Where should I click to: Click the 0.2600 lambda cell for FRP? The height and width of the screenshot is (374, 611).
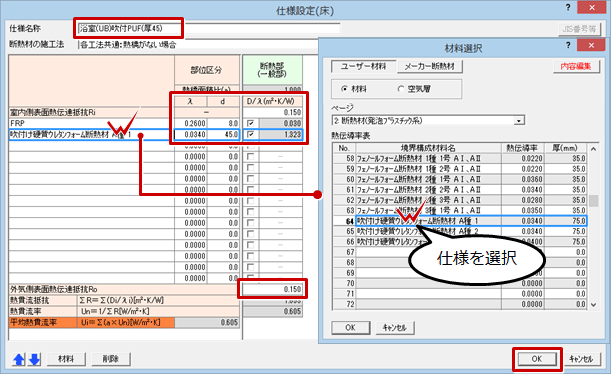click(x=191, y=123)
